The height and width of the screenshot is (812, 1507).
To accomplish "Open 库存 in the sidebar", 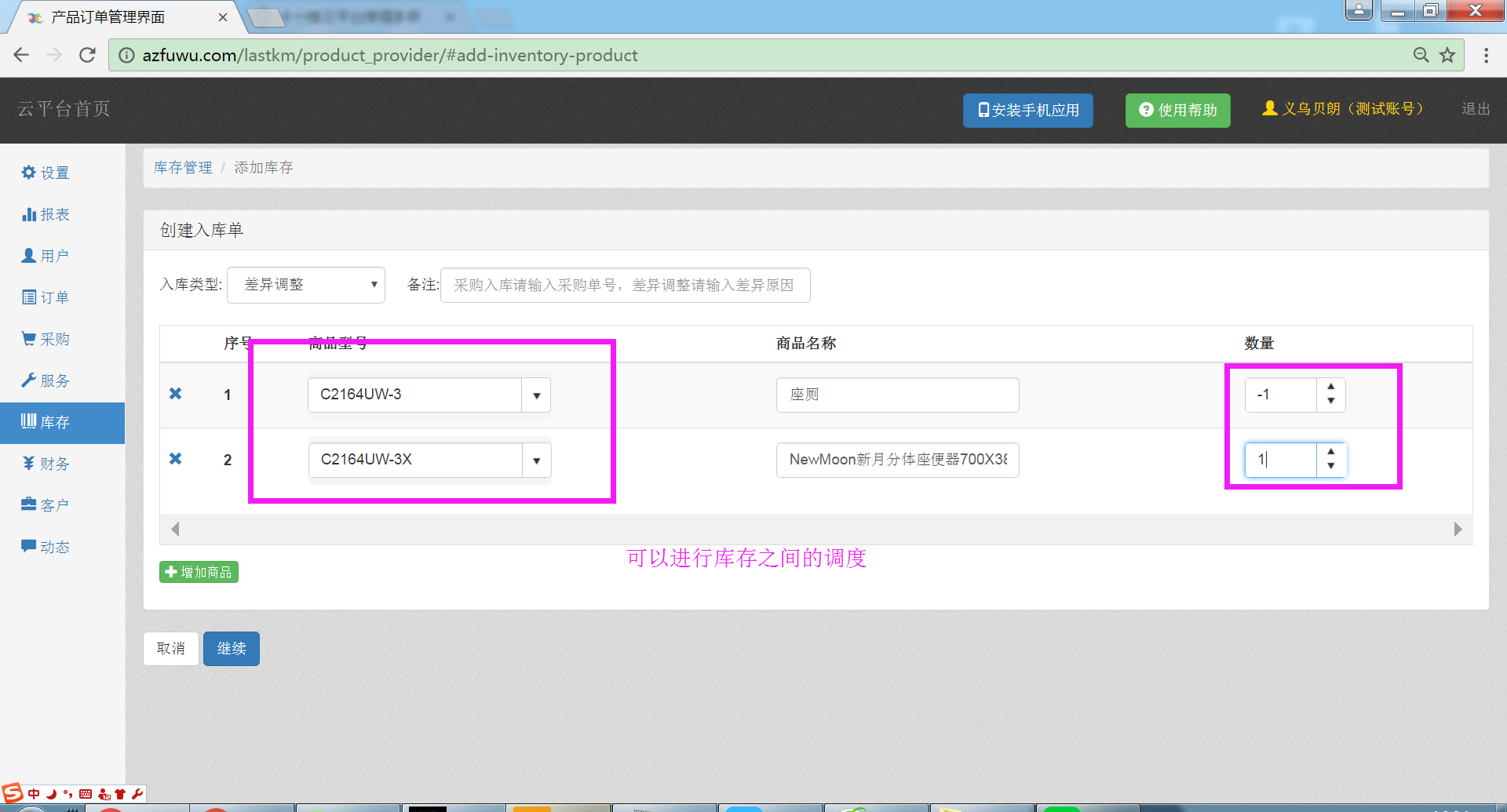I will click(62, 423).
